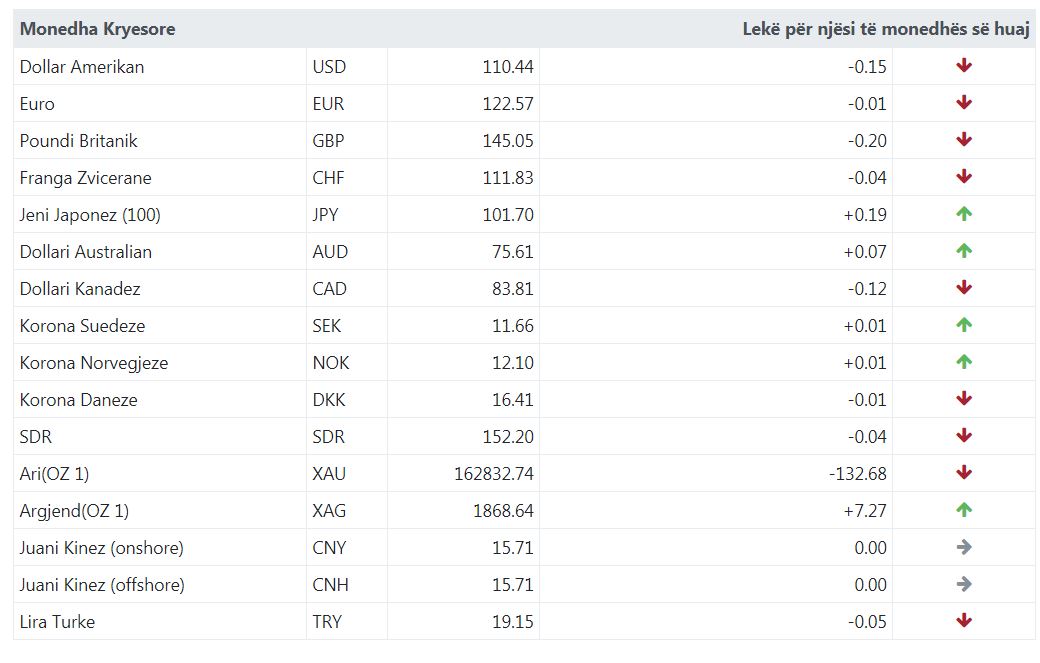
Task: Select the Dollar Amerikan row name
Action: click(x=82, y=67)
